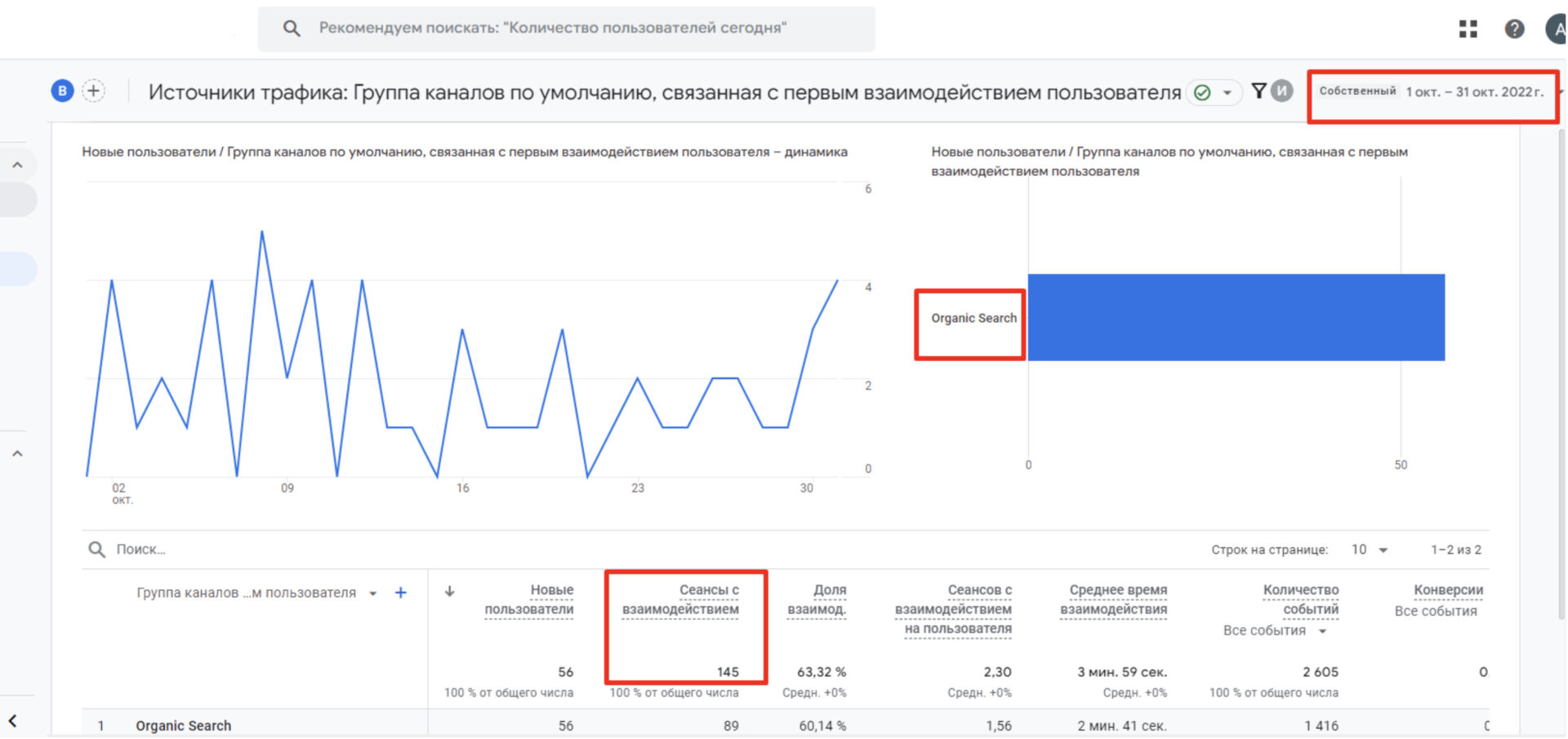Click the blue B comparison badge

coord(63,91)
